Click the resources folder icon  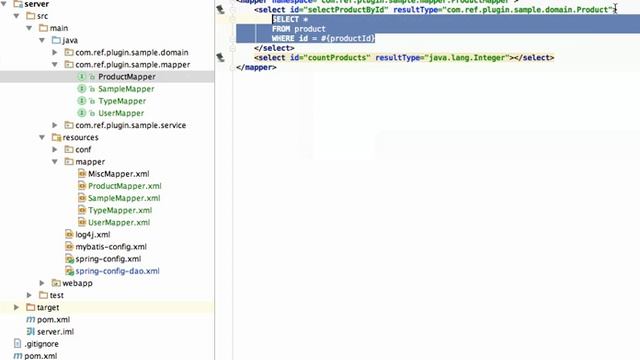click(56, 138)
